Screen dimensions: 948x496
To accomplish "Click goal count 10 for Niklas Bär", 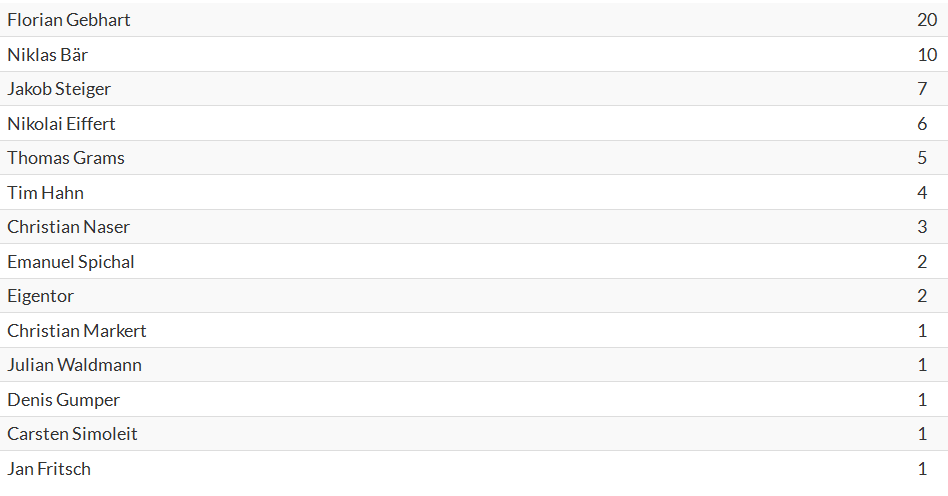I will (x=927, y=55).
